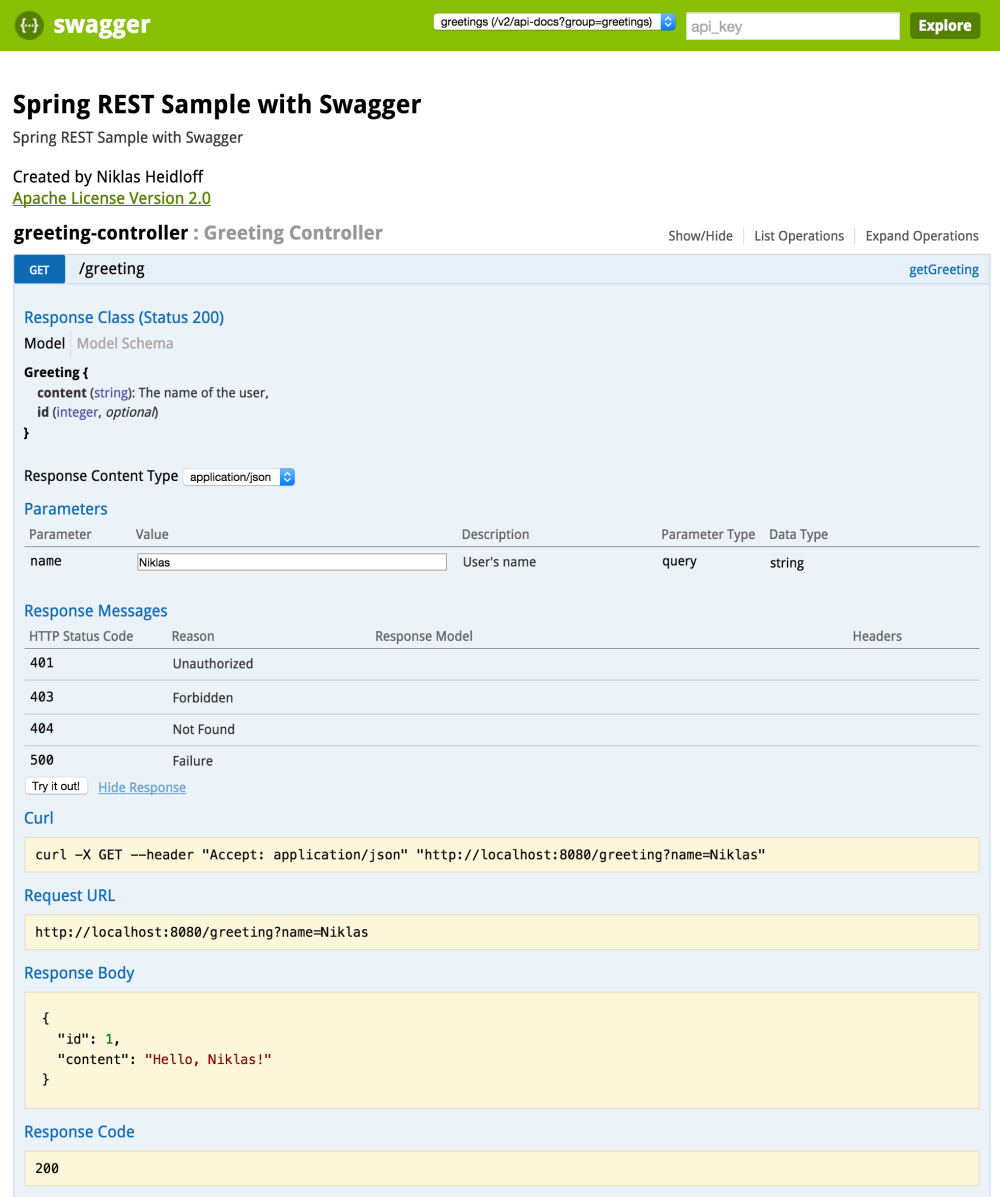Click the Response Code heading
This screenshot has height=1197, width=1000.
coord(79,1132)
